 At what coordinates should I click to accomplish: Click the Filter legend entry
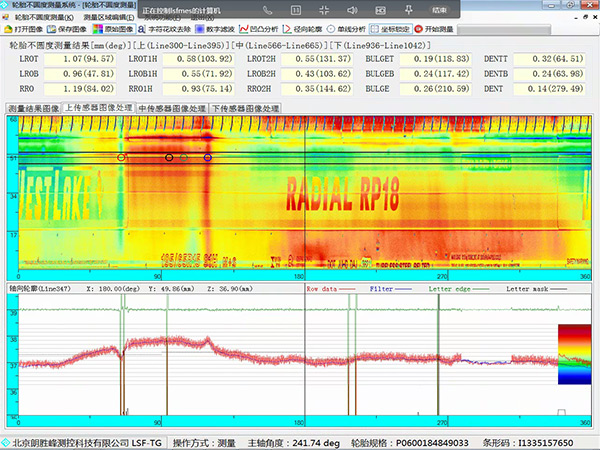tap(391, 289)
